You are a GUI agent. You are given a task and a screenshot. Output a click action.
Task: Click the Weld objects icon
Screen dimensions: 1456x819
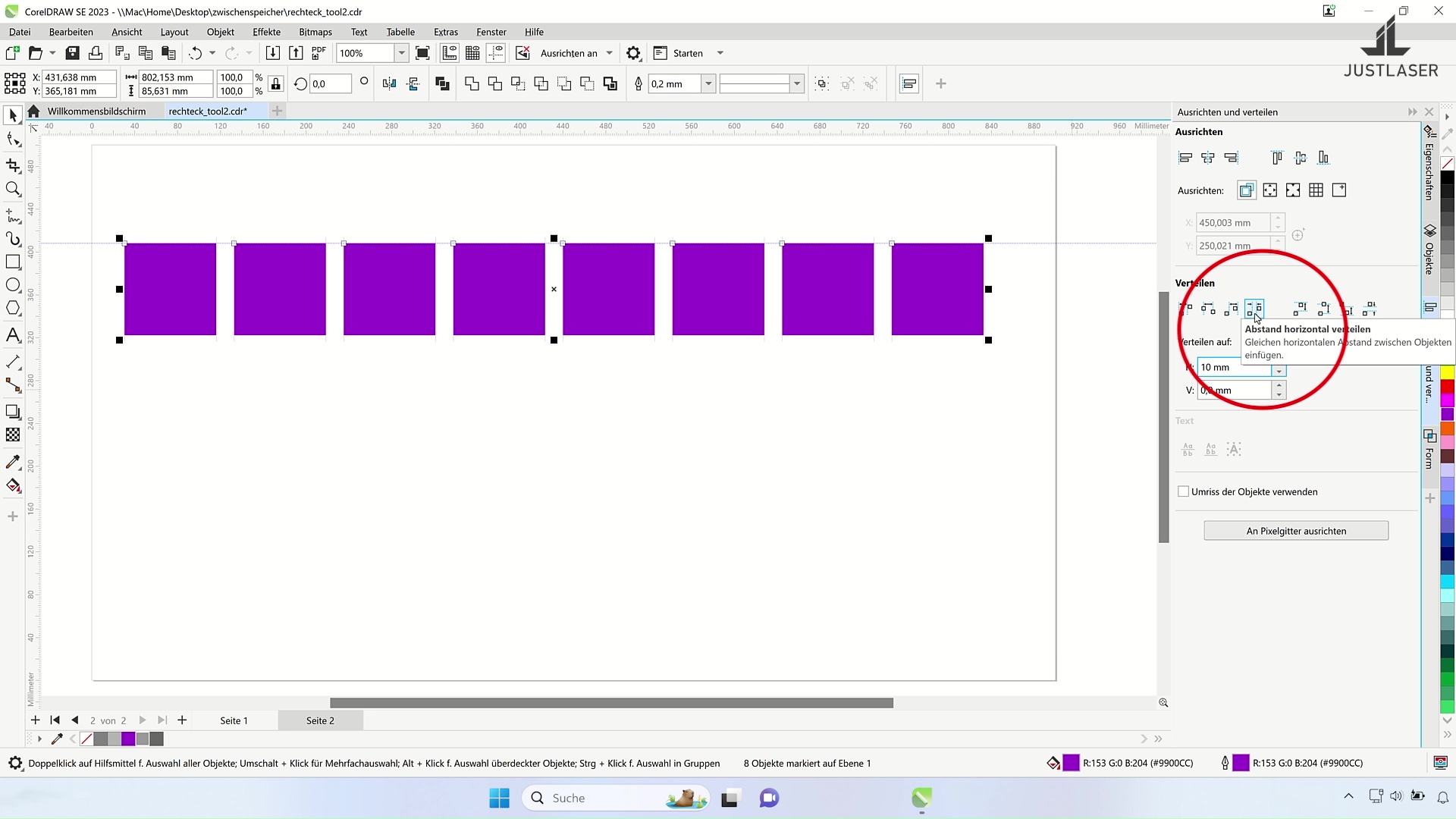472,83
